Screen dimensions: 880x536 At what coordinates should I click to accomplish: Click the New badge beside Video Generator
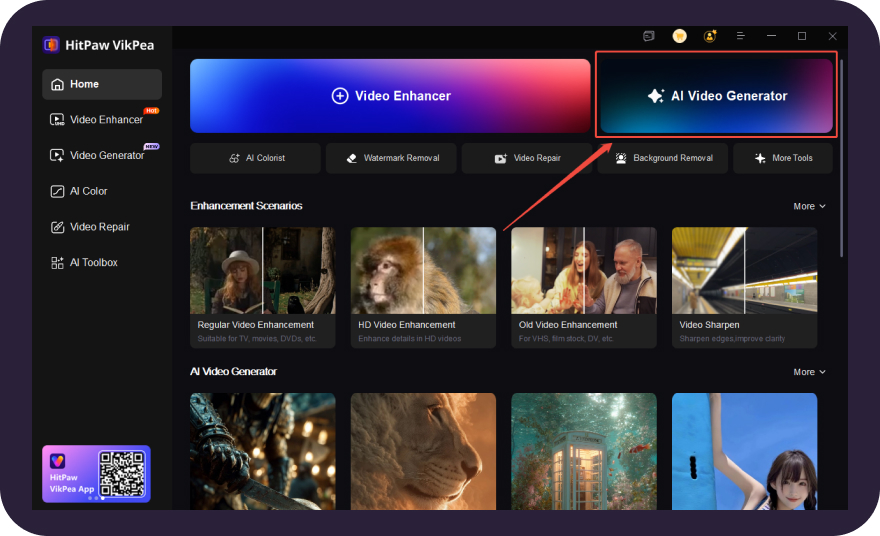point(152,146)
